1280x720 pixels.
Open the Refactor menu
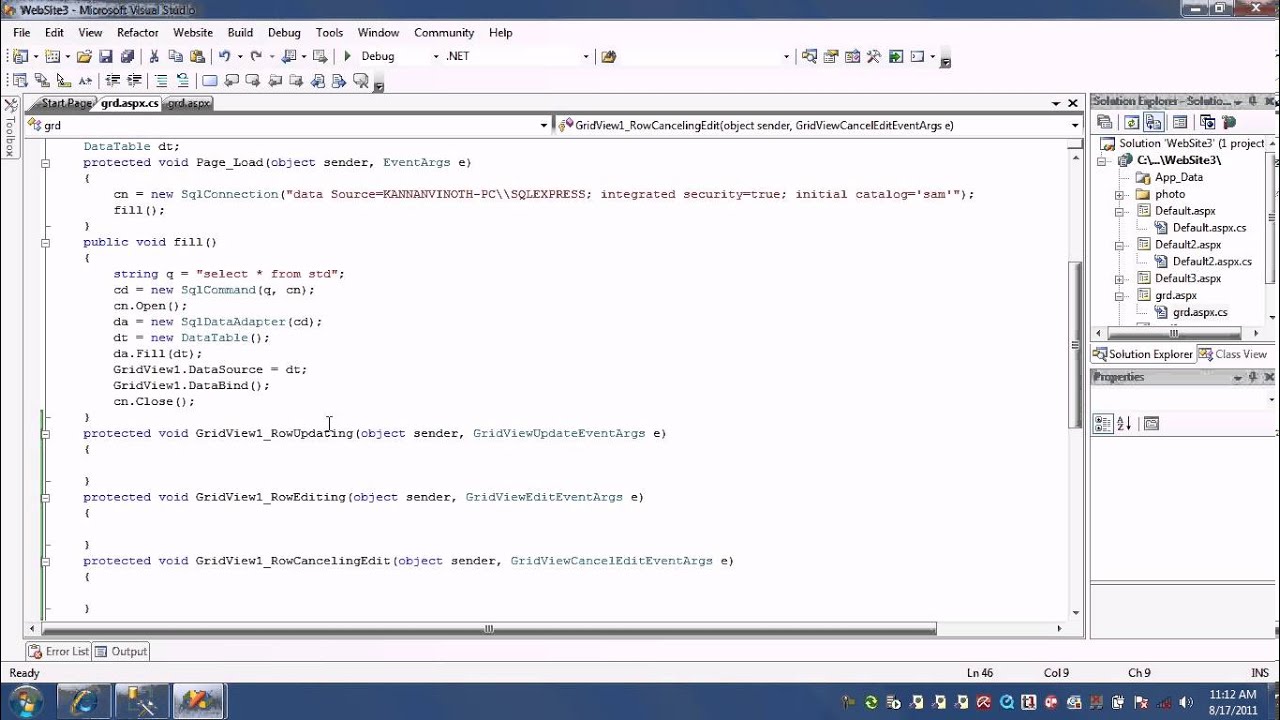tap(138, 32)
